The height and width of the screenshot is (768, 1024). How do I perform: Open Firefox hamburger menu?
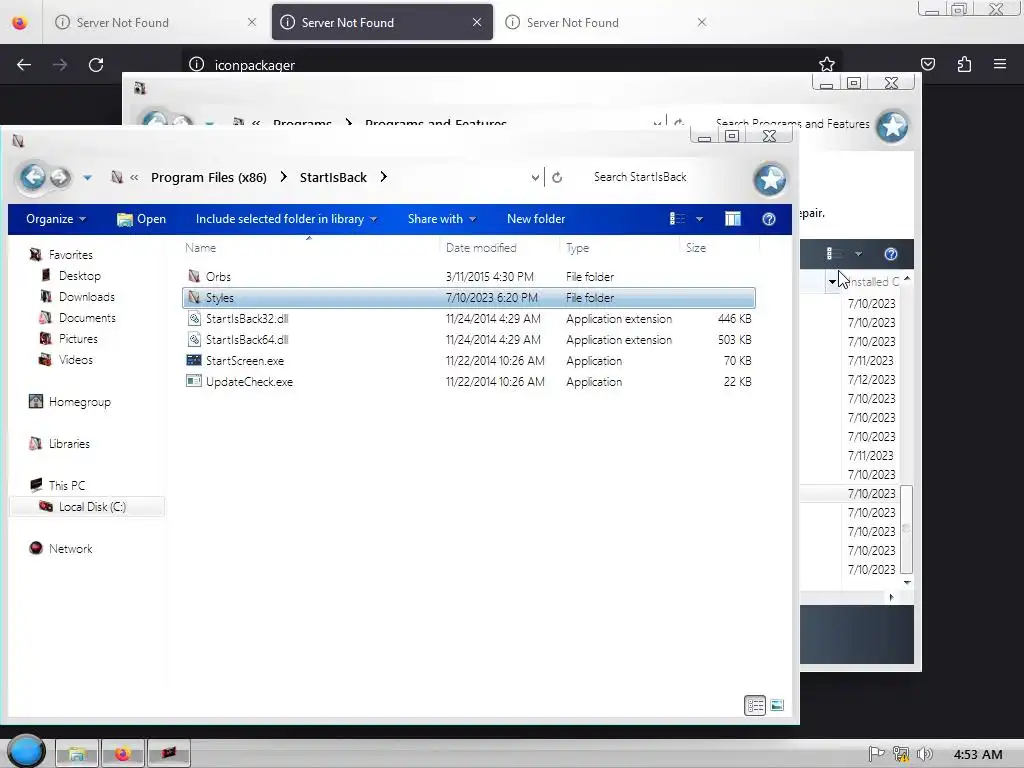click(1000, 64)
